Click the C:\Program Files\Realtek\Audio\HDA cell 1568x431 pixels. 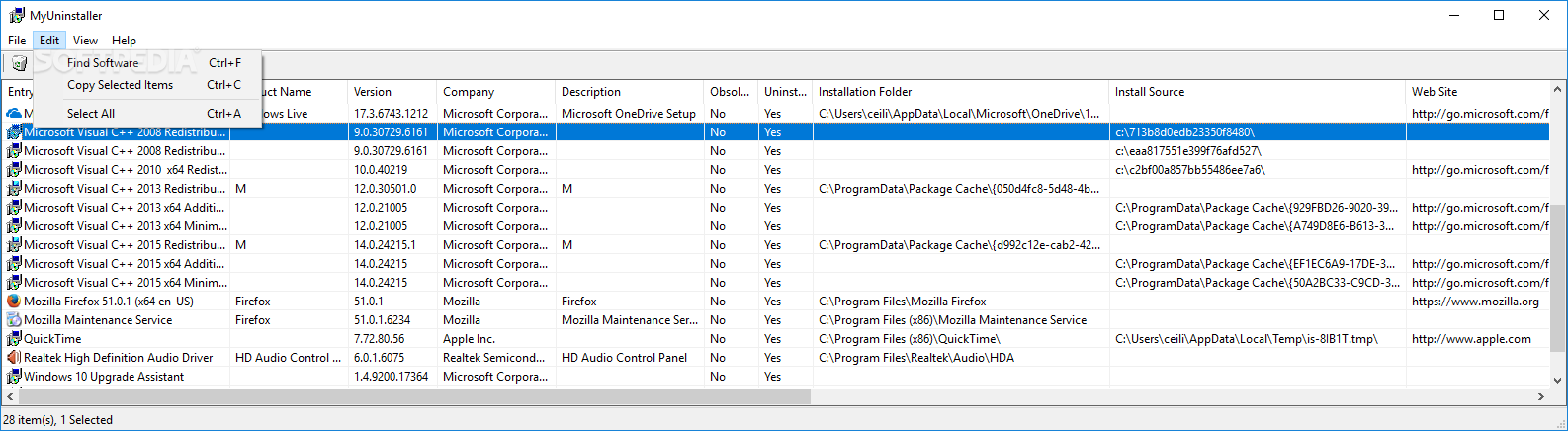tap(916, 358)
